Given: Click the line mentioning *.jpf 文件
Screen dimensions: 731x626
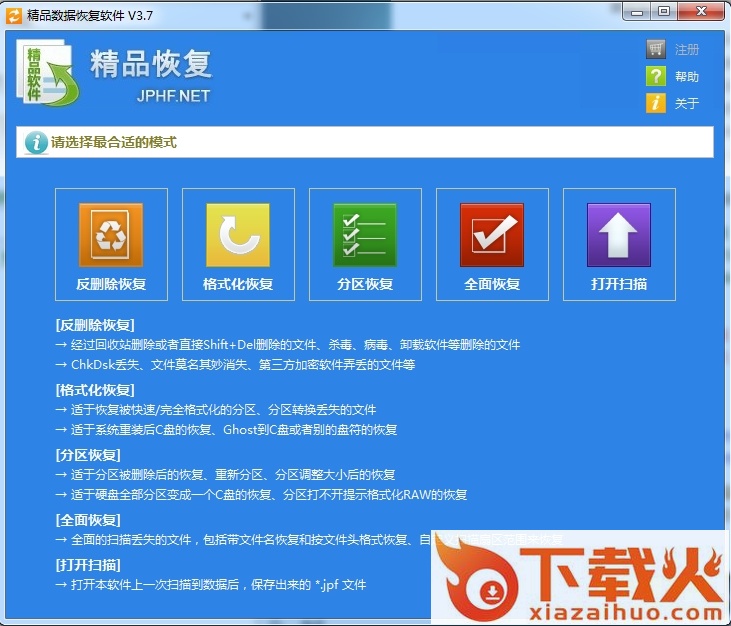Looking at the screenshot, I should [x=211, y=585].
